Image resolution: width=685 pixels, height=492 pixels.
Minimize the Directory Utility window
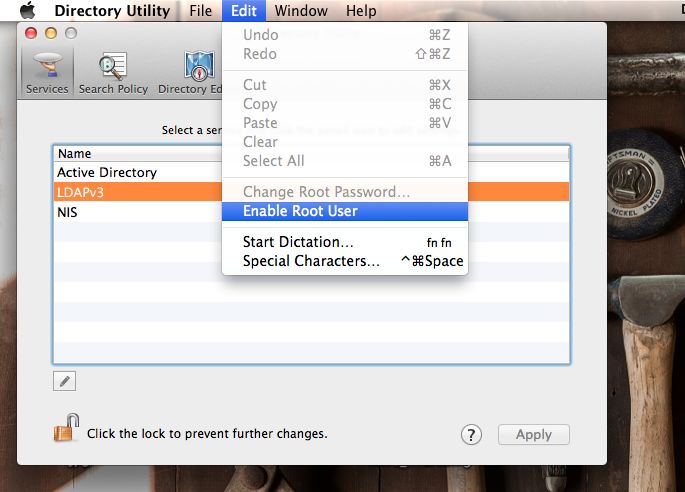coord(51,33)
